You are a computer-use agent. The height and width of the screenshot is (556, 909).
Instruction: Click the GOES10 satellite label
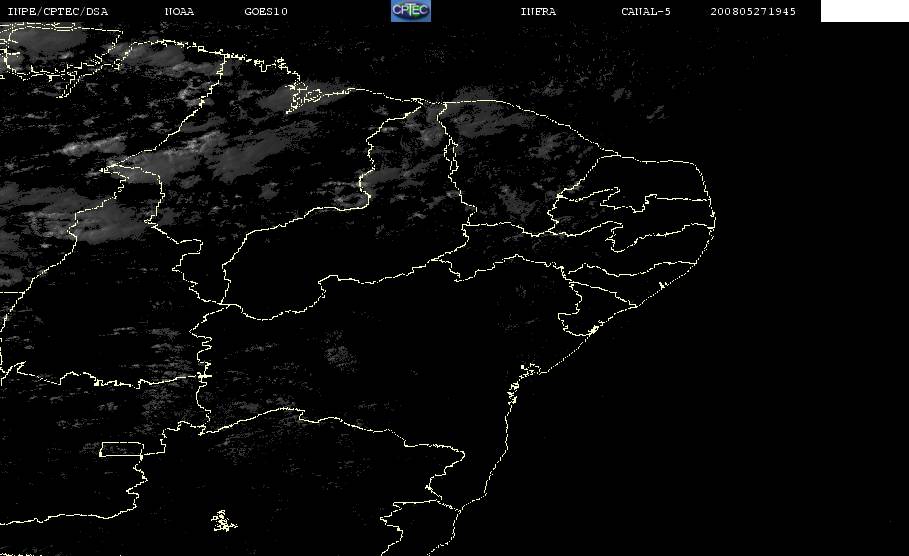(266, 12)
